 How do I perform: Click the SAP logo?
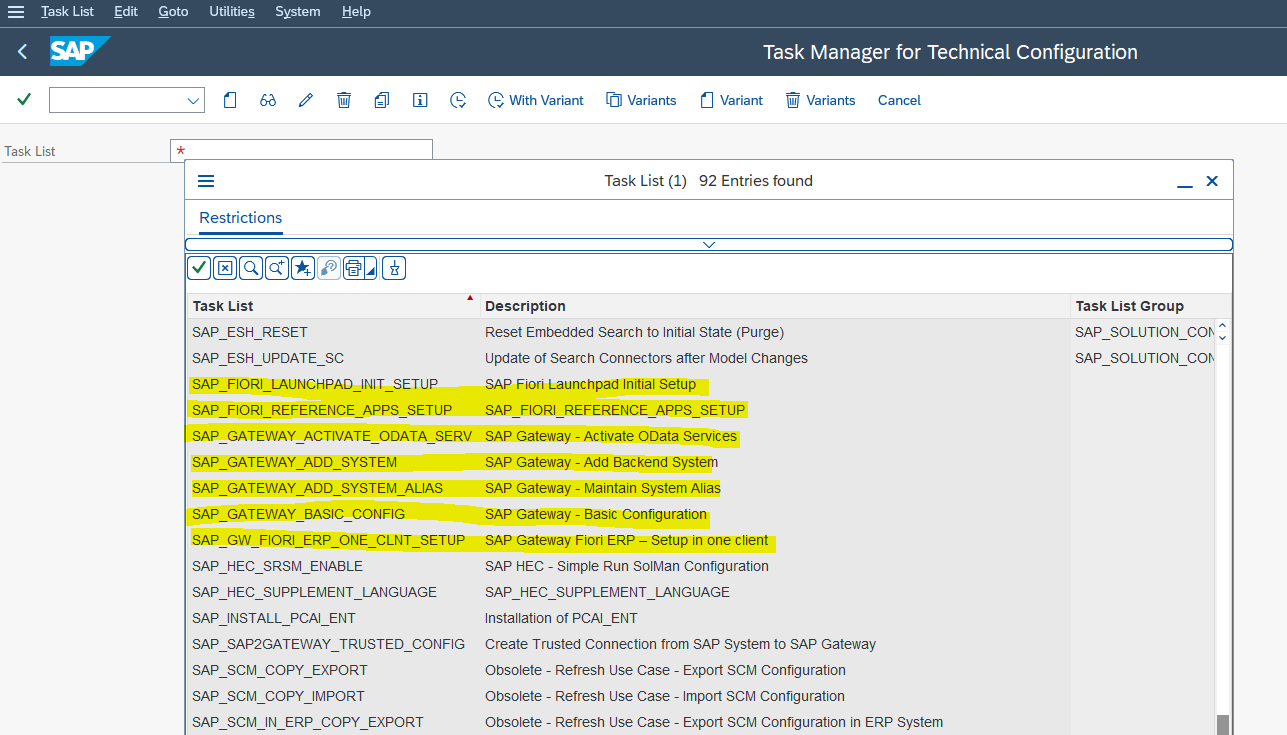80,51
